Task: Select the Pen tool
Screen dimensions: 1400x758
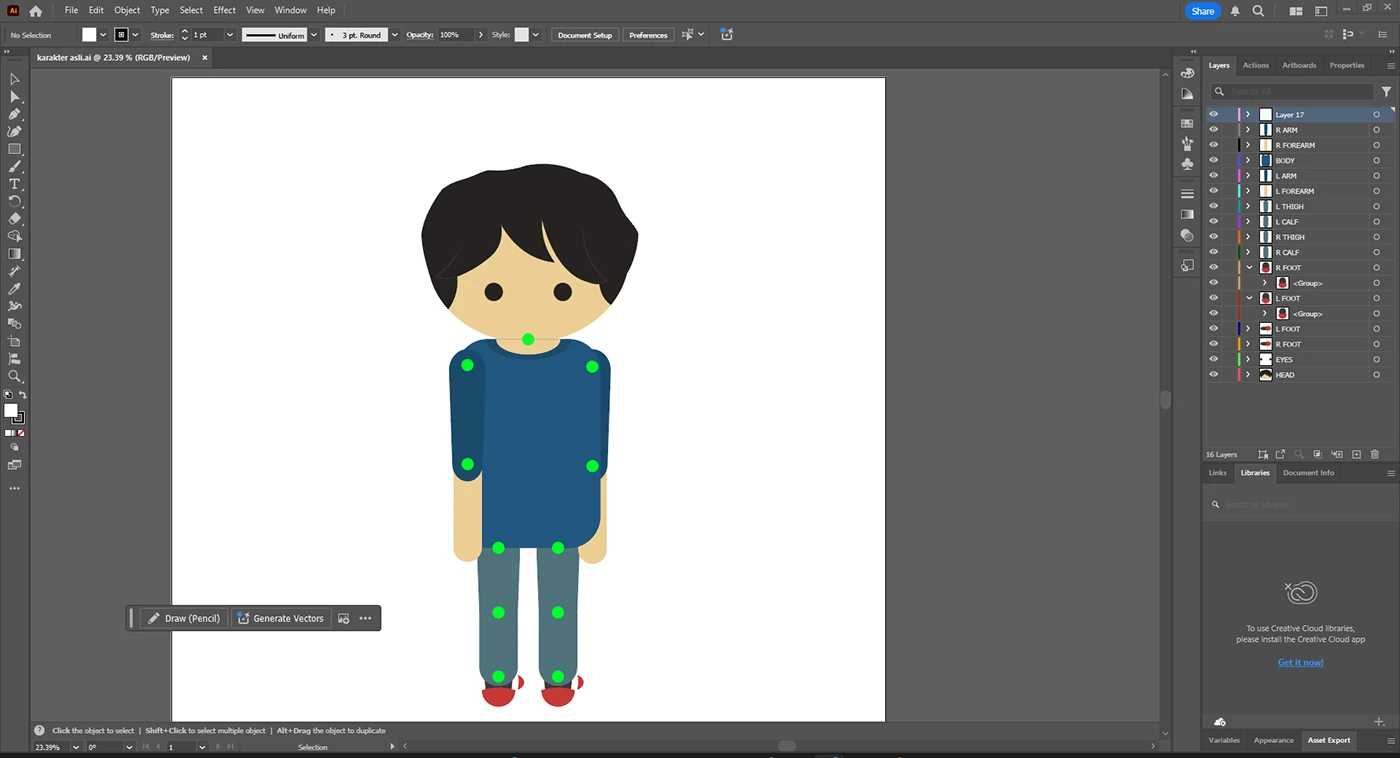Action: pos(15,114)
